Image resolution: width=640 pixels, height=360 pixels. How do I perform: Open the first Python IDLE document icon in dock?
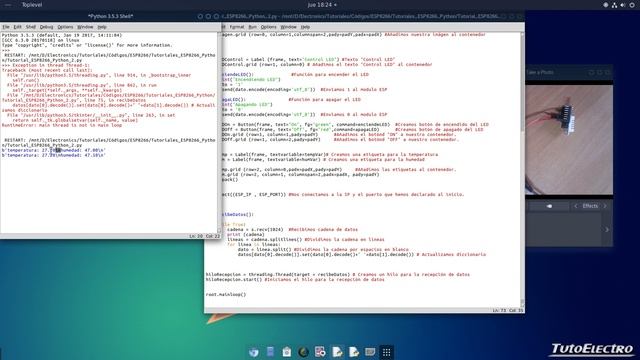coord(337,352)
